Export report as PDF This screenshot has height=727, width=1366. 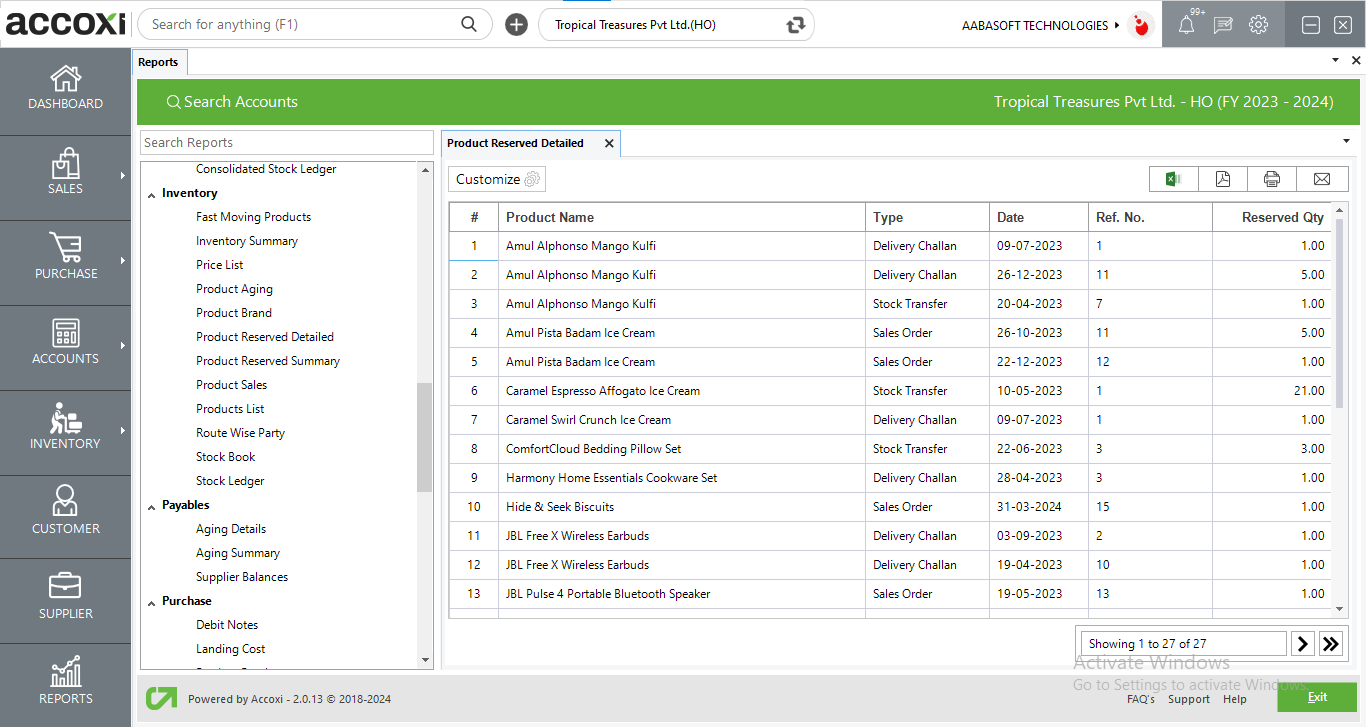pyautogui.click(x=1222, y=179)
